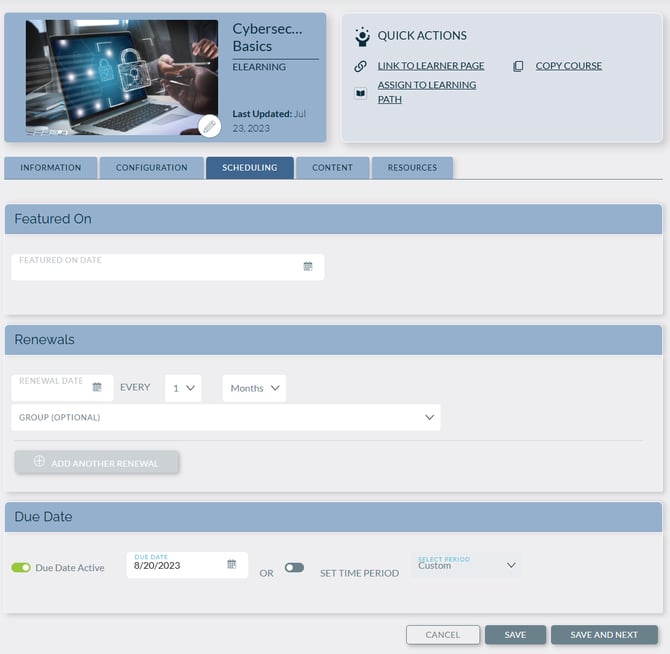Switch to the Configuration tab
This screenshot has width=670, height=654.
pyautogui.click(x=151, y=168)
